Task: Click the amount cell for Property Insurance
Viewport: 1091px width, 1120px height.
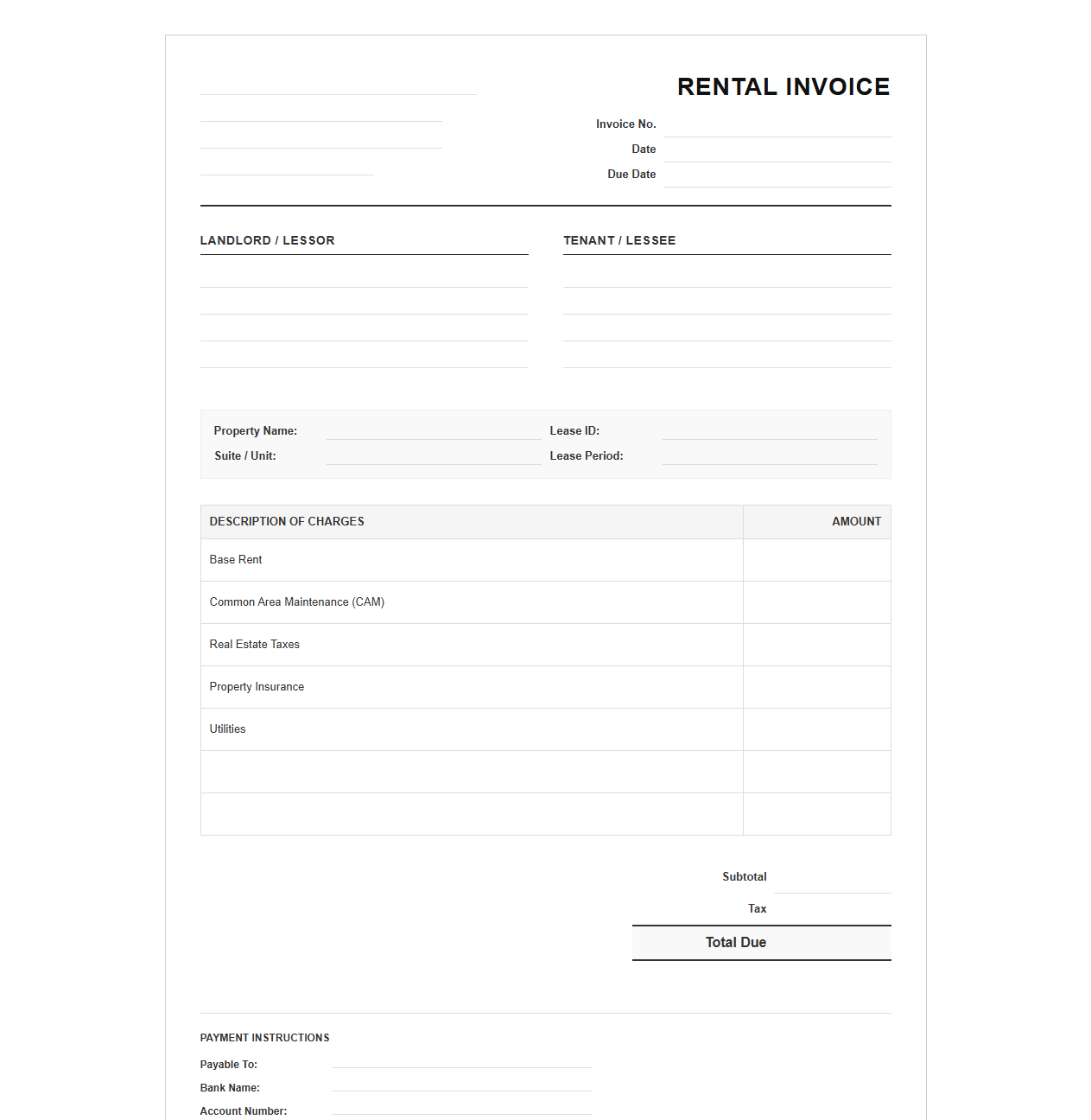Action: (817, 687)
